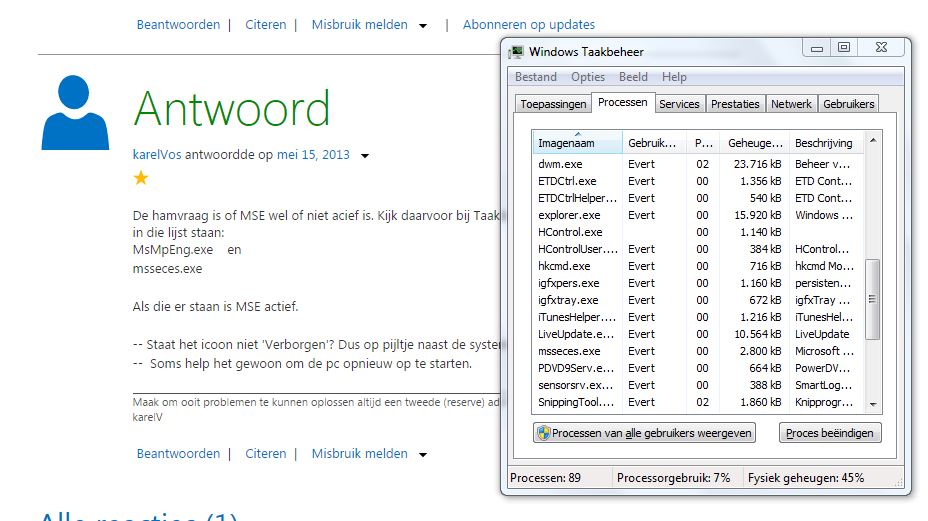Show the Gebruikers tab
The width and height of the screenshot is (928, 521).
(848, 104)
